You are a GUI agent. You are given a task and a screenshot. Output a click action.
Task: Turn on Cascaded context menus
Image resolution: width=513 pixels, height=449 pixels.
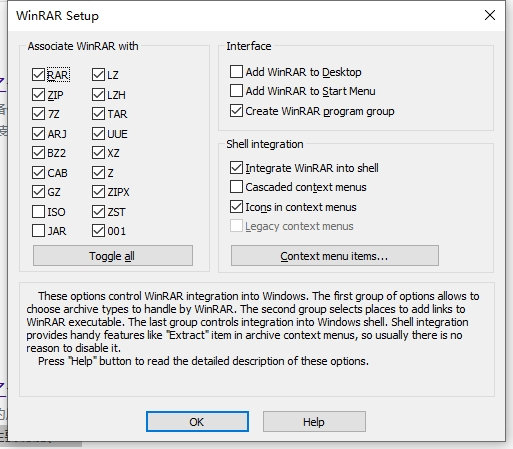(x=236, y=187)
